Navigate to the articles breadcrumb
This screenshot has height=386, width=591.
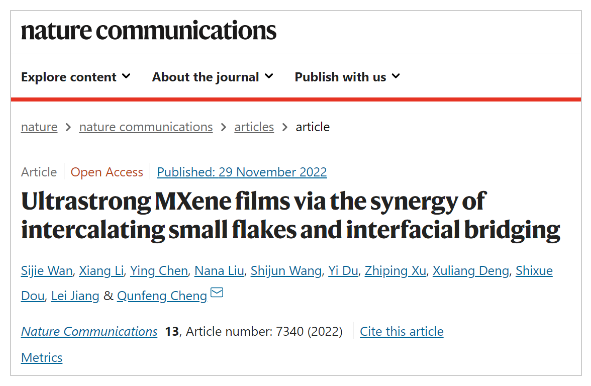(x=254, y=127)
